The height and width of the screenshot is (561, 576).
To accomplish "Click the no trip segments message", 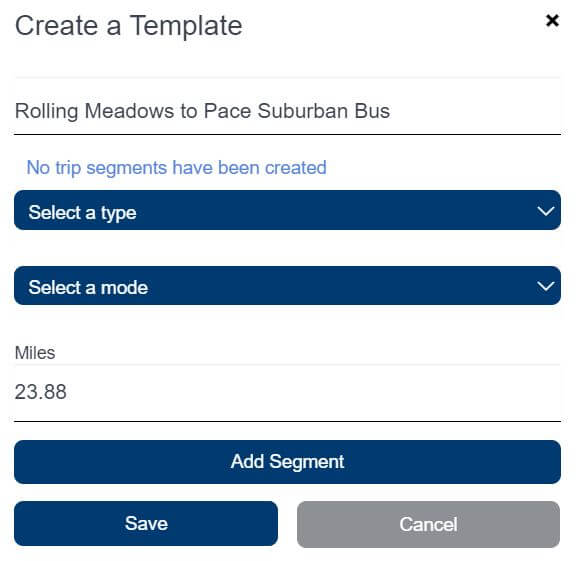I will click(176, 168).
